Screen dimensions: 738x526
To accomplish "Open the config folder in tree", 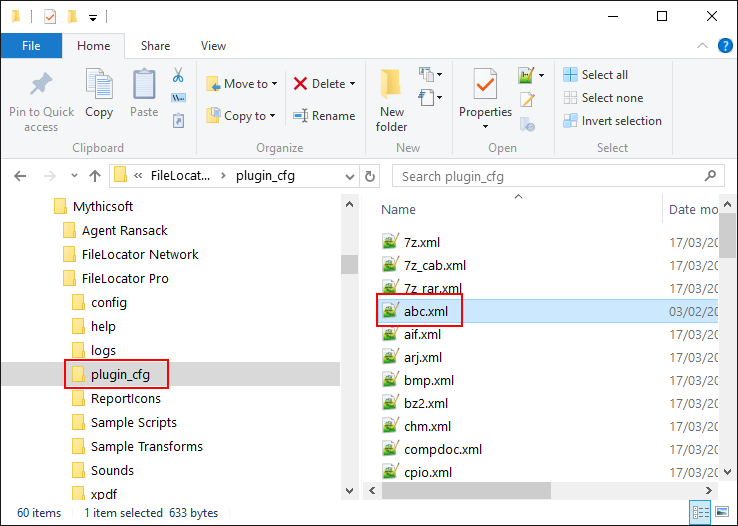I will 99,303.
